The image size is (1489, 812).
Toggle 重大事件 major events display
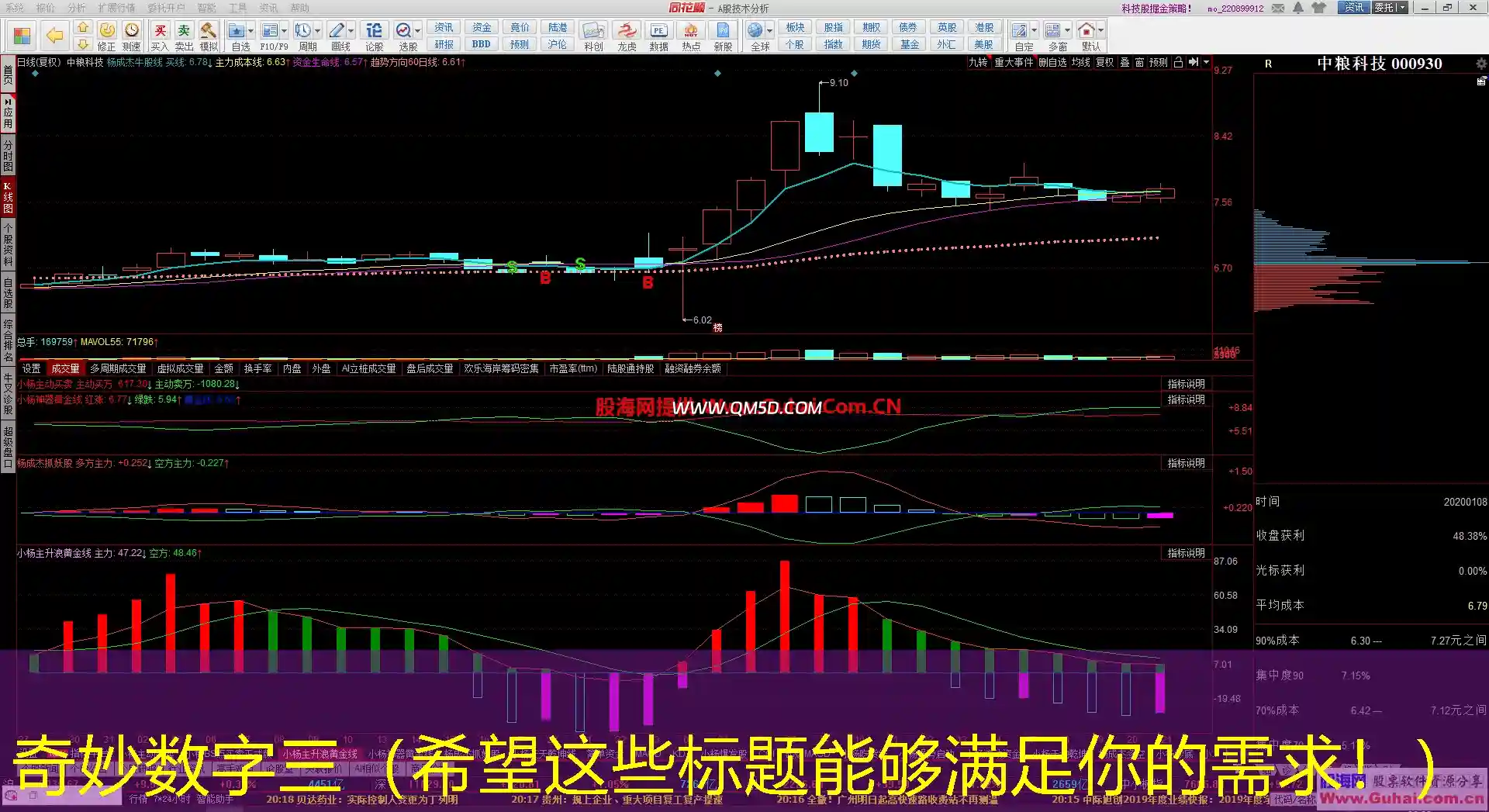(1014, 62)
